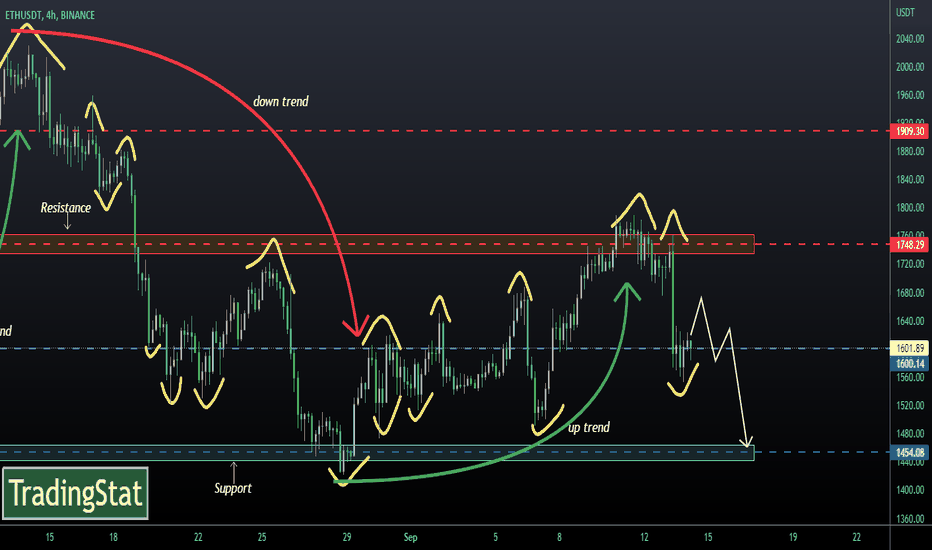
Task: Click the ETHUSDT, 4h, BINANCE symbol title
Action: 50,15
